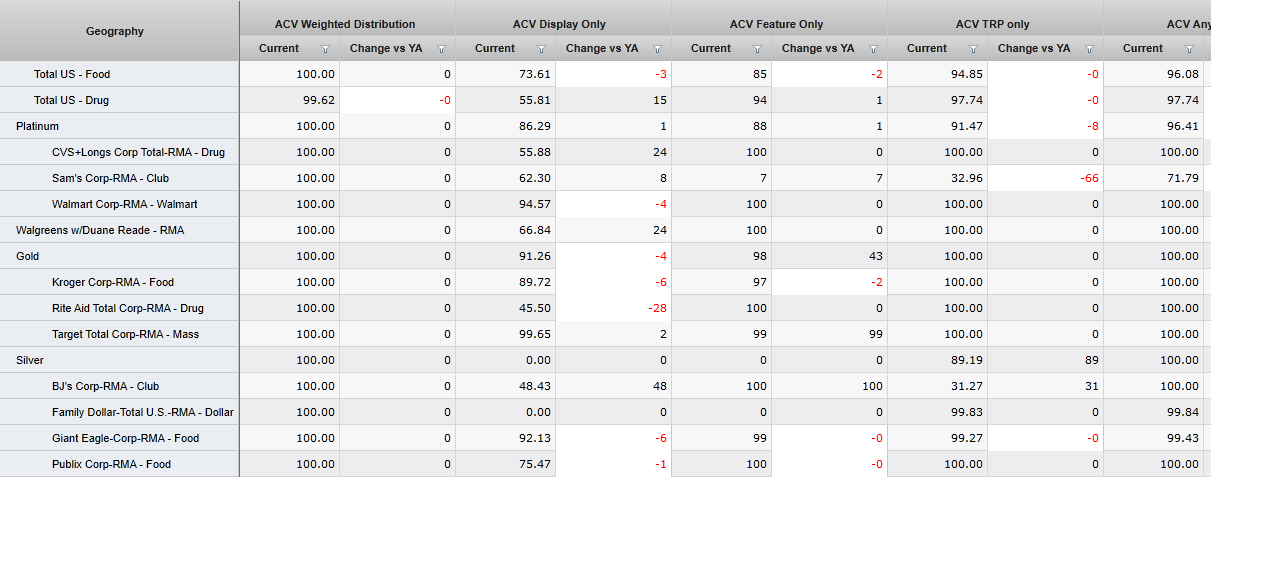Viewport: 1268px width, 587px height.
Task: Filter ACV Display Only Change vs YA column
Action: pyautogui.click(x=657, y=49)
